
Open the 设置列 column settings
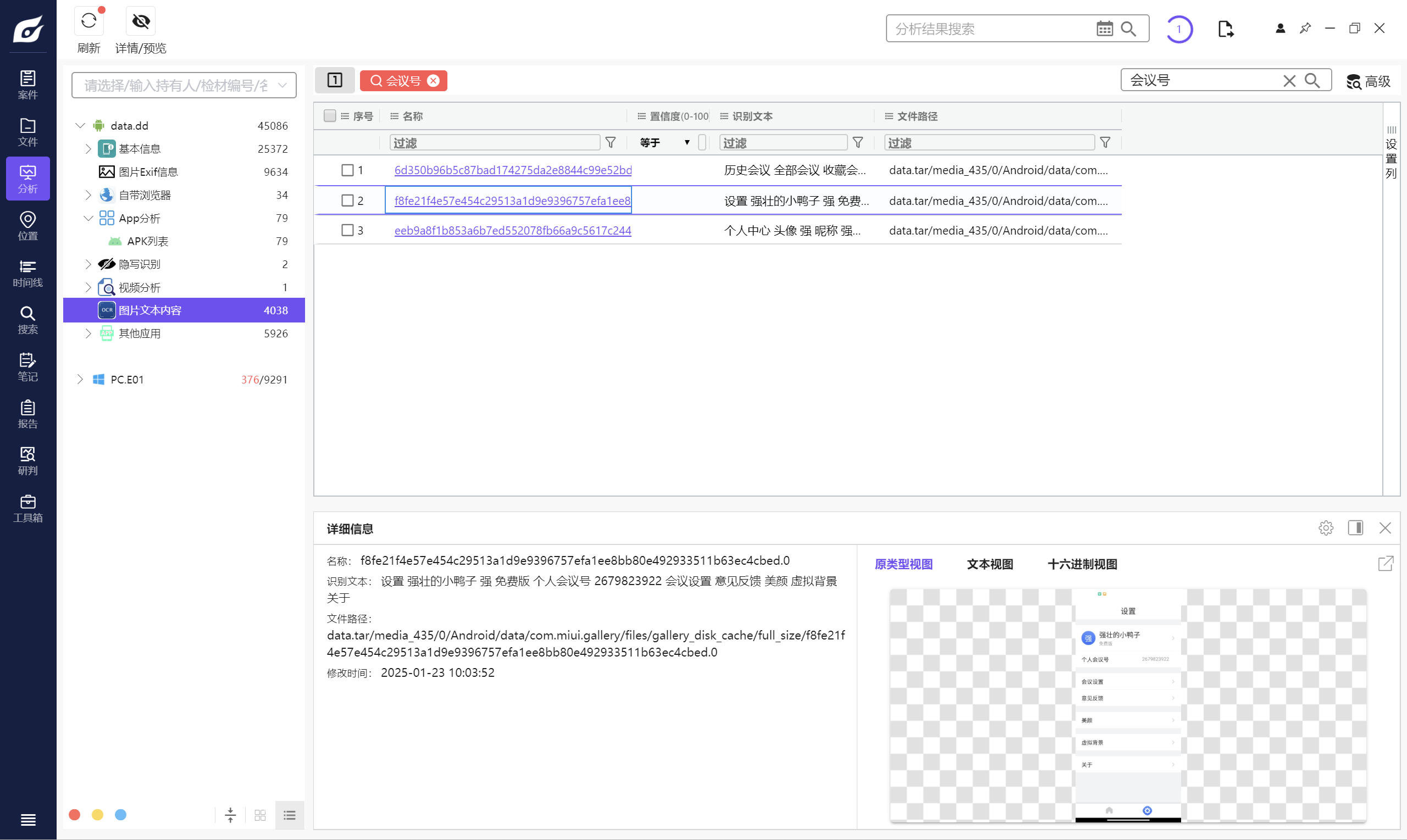point(1391,152)
